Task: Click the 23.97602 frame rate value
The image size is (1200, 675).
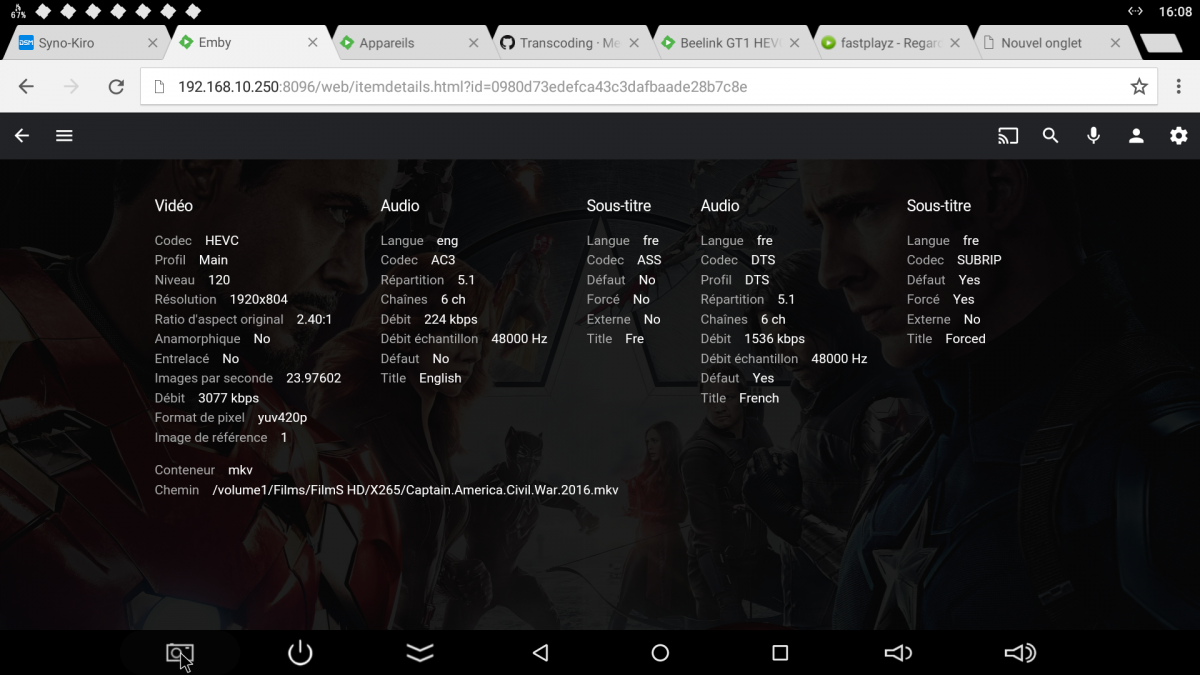Action: [314, 378]
